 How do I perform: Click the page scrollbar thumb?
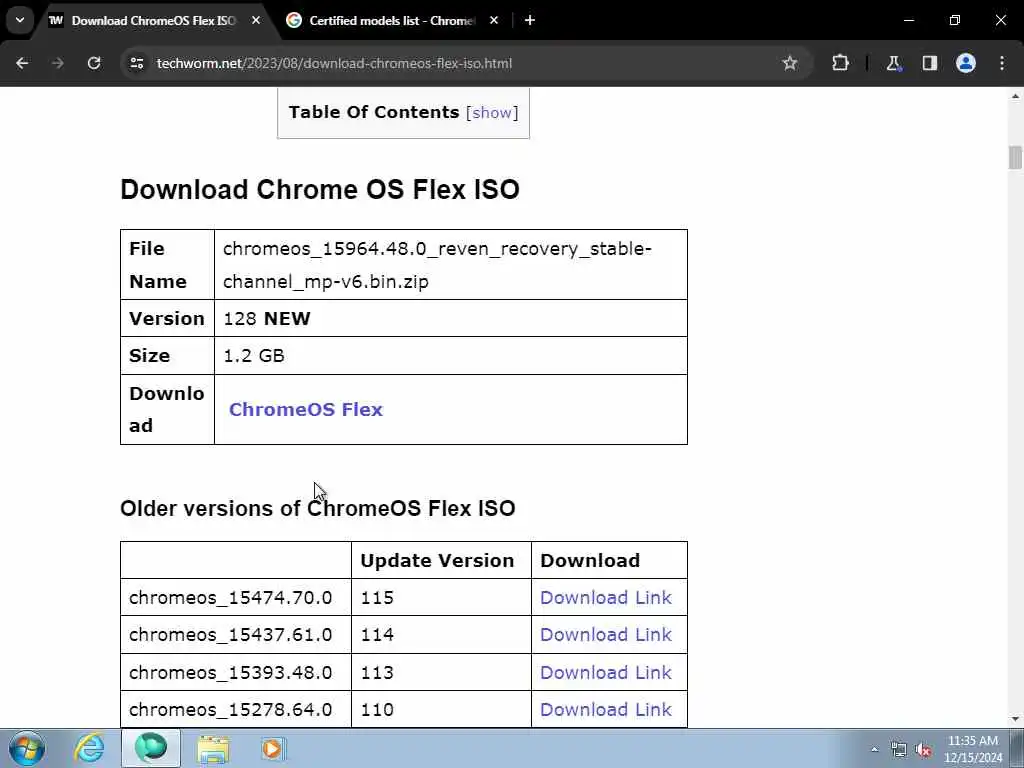[1015, 158]
